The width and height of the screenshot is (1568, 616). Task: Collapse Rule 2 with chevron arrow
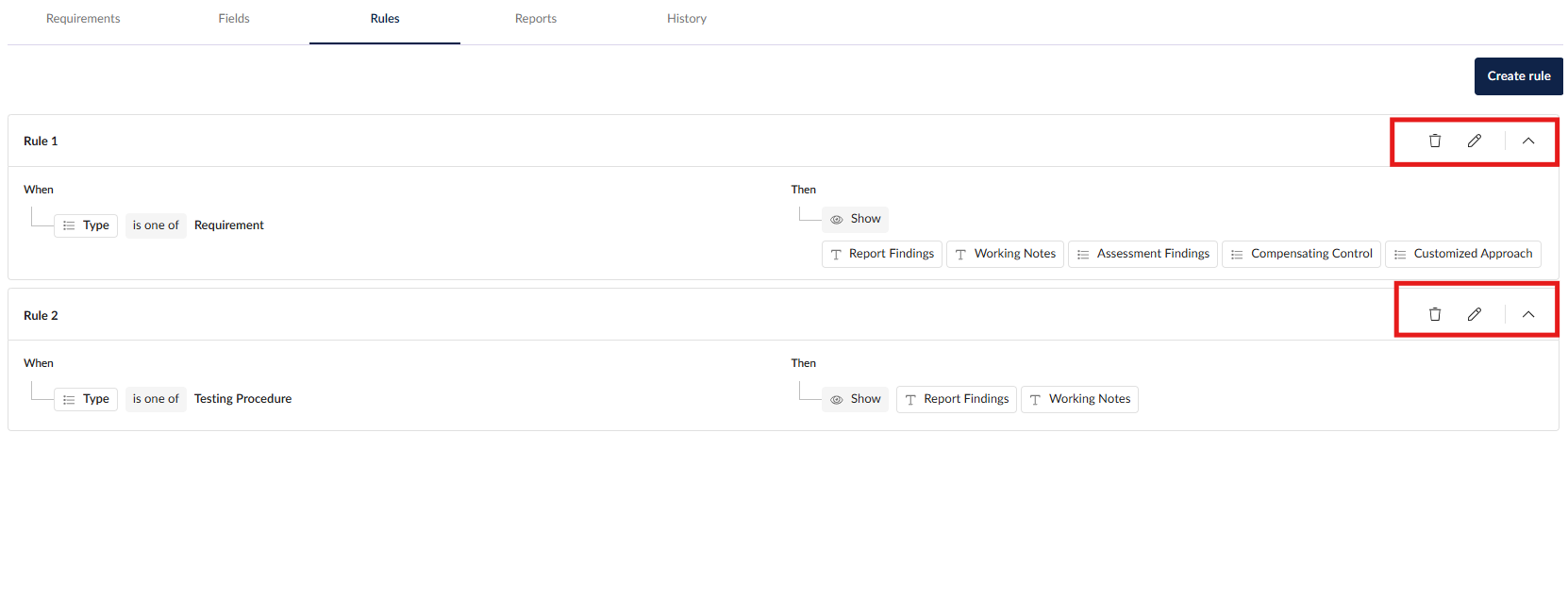[x=1528, y=314]
